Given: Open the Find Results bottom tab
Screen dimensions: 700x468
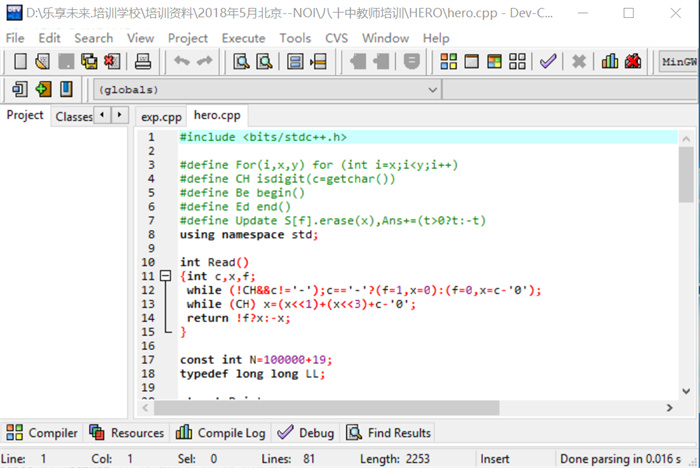Looking at the screenshot, I should point(389,433).
